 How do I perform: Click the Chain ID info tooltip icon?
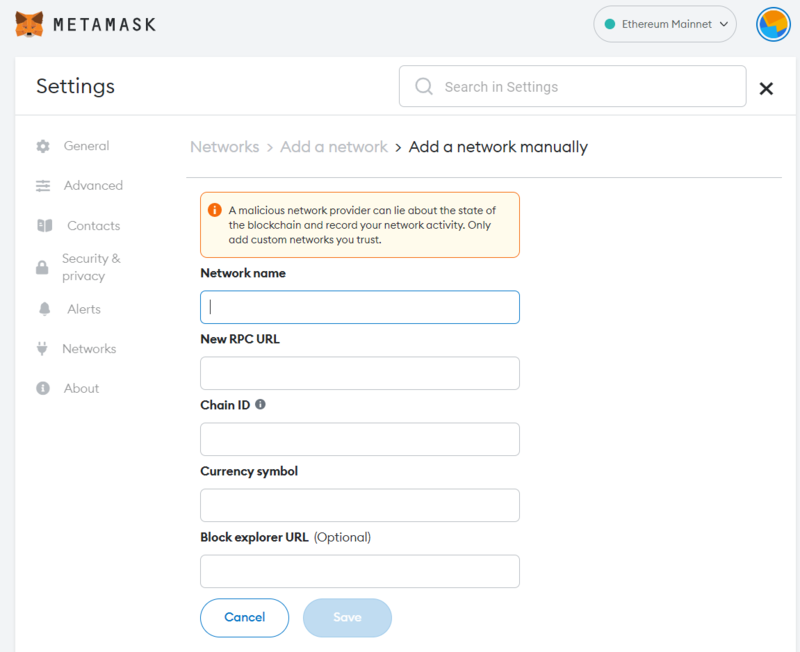(261, 404)
